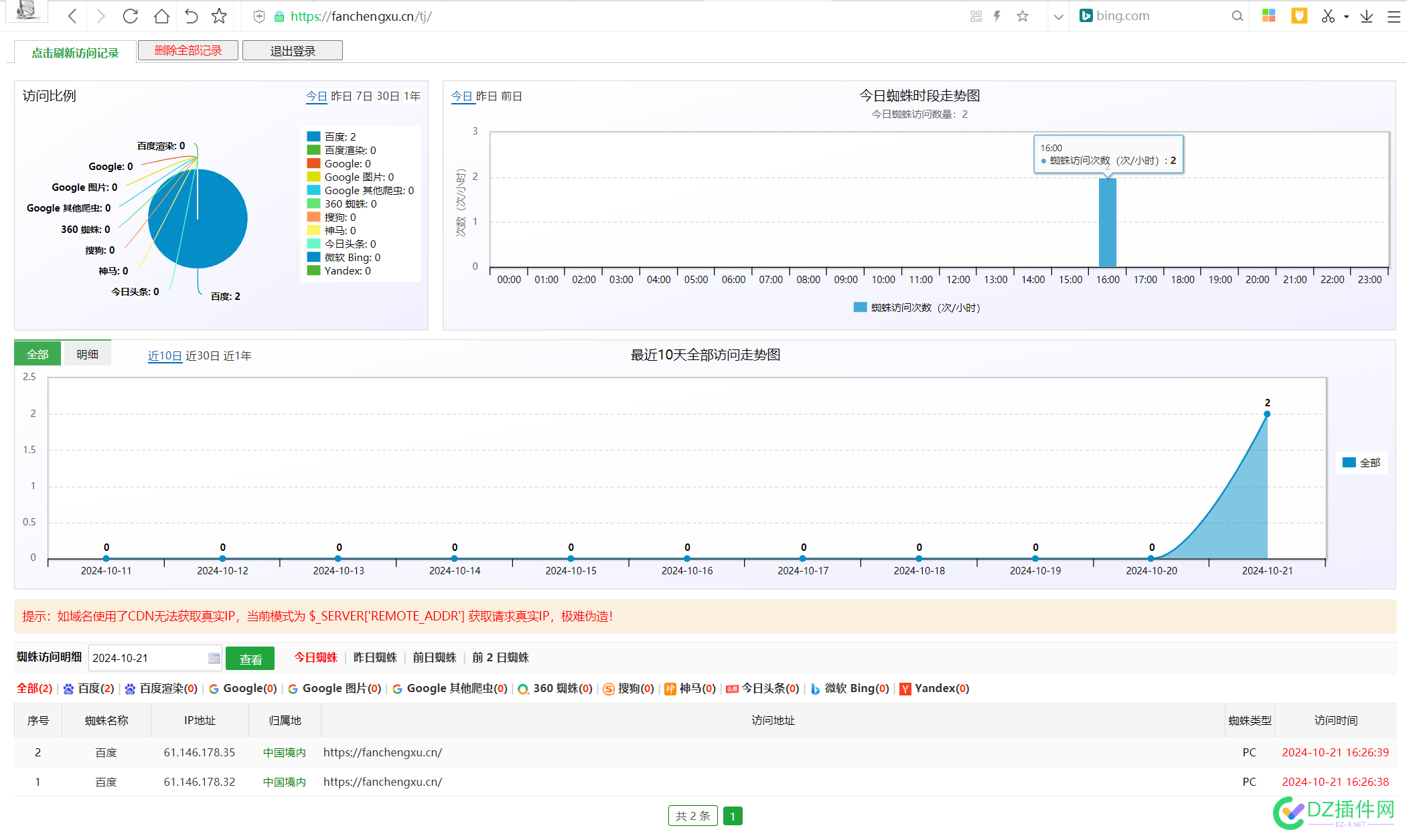Open the downloads arrow icon
The image size is (1407, 840).
click(x=1367, y=16)
